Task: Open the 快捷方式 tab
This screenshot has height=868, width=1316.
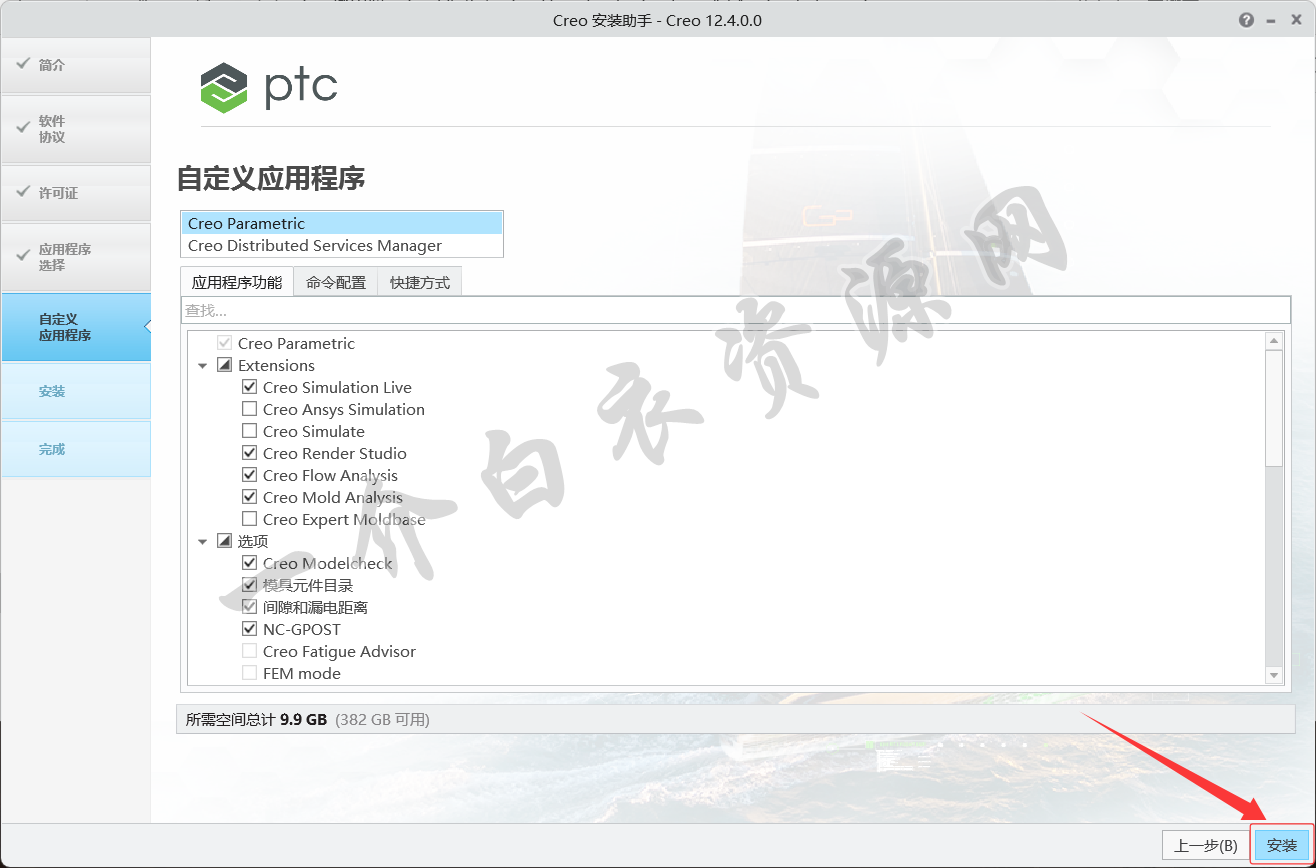Action: [420, 282]
